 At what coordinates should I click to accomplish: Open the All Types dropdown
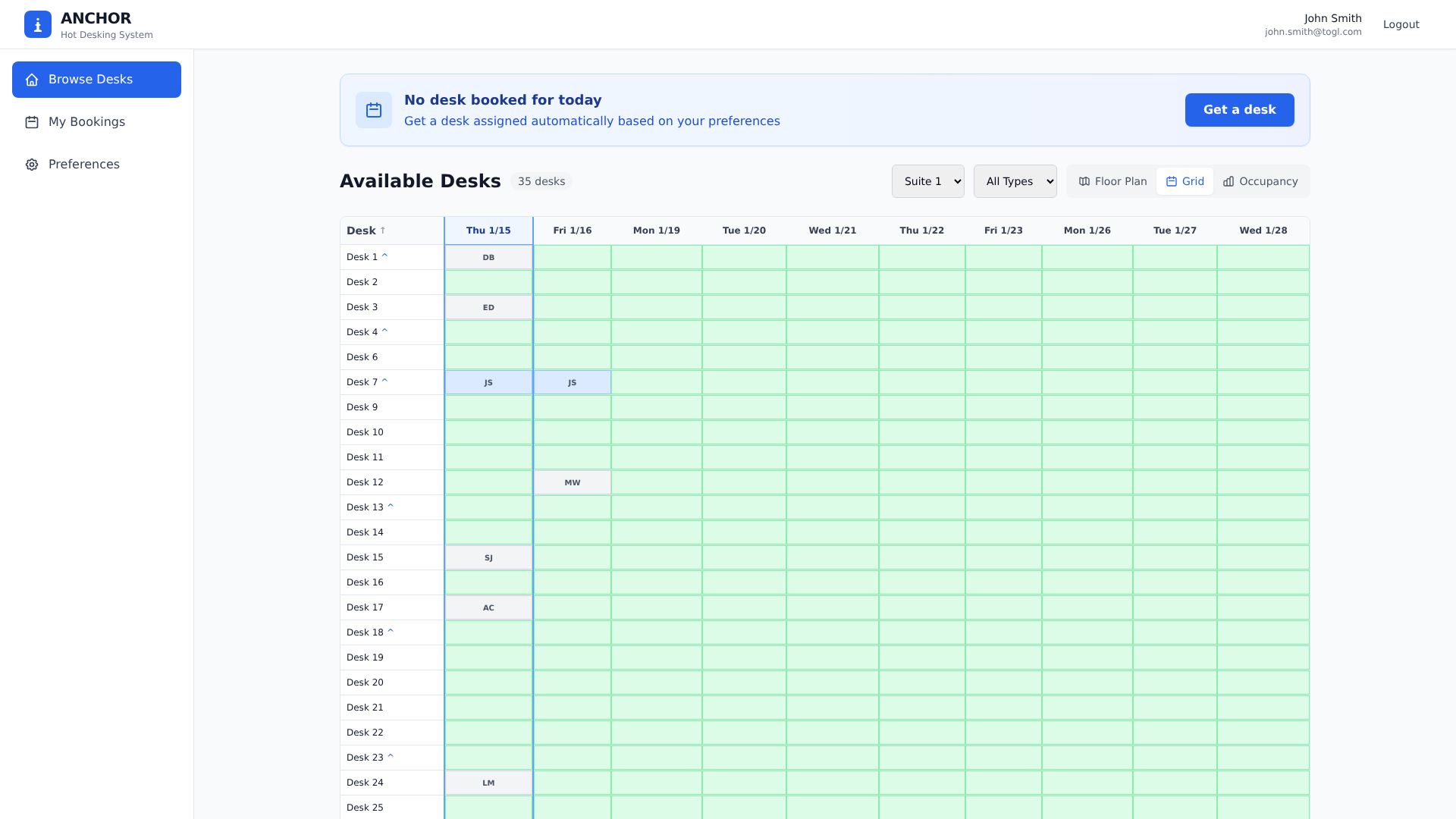(x=1015, y=181)
